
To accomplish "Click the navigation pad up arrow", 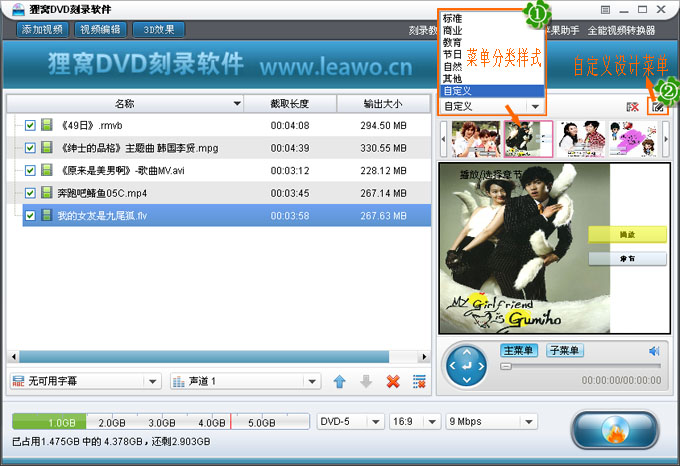I will tap(467, 352).
